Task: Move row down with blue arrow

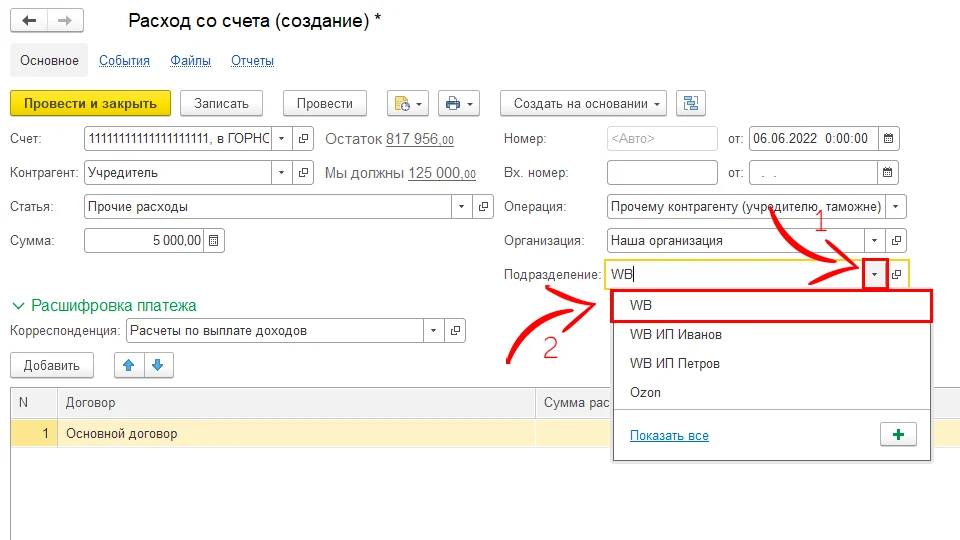Action: (x=156, y=366)
